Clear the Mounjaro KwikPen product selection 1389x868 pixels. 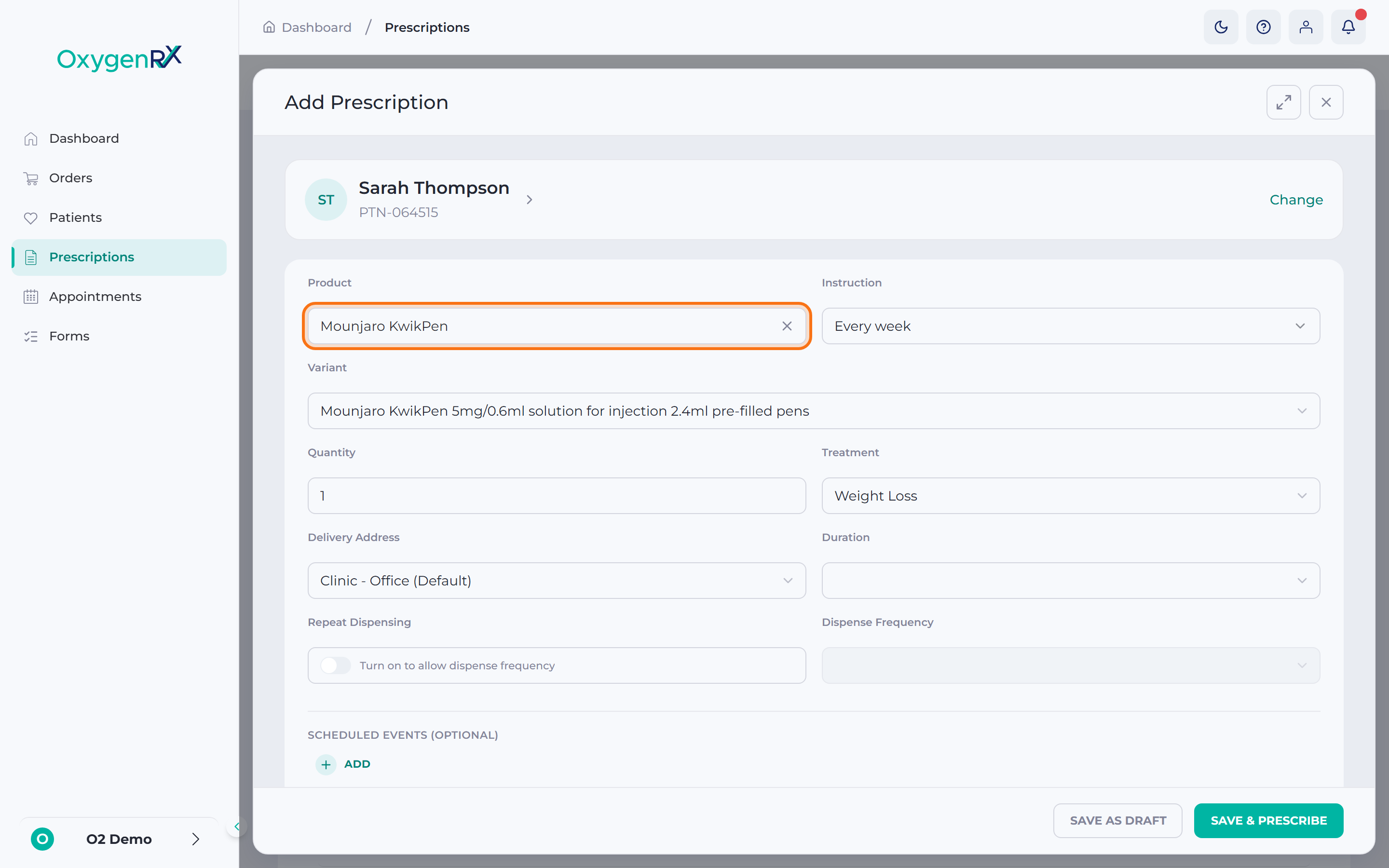pyautogui.click(x=787, y=326)
